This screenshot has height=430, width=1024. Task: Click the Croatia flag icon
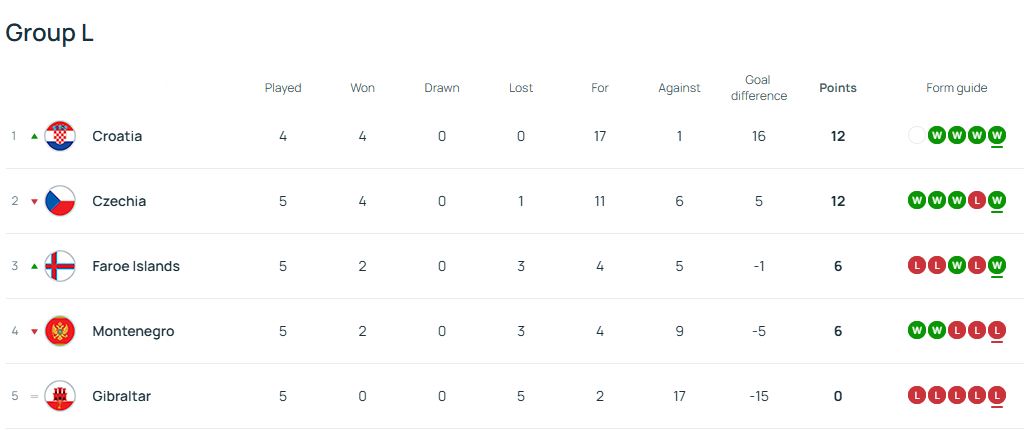click(x=60, y=136)
